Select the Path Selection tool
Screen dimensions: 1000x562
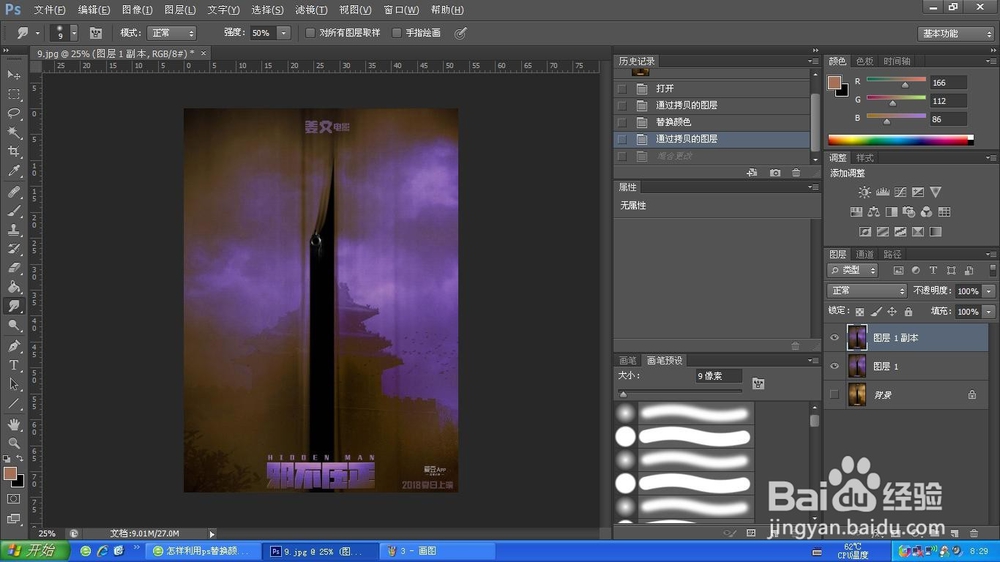pyautogui.click(x=13, y=384)
